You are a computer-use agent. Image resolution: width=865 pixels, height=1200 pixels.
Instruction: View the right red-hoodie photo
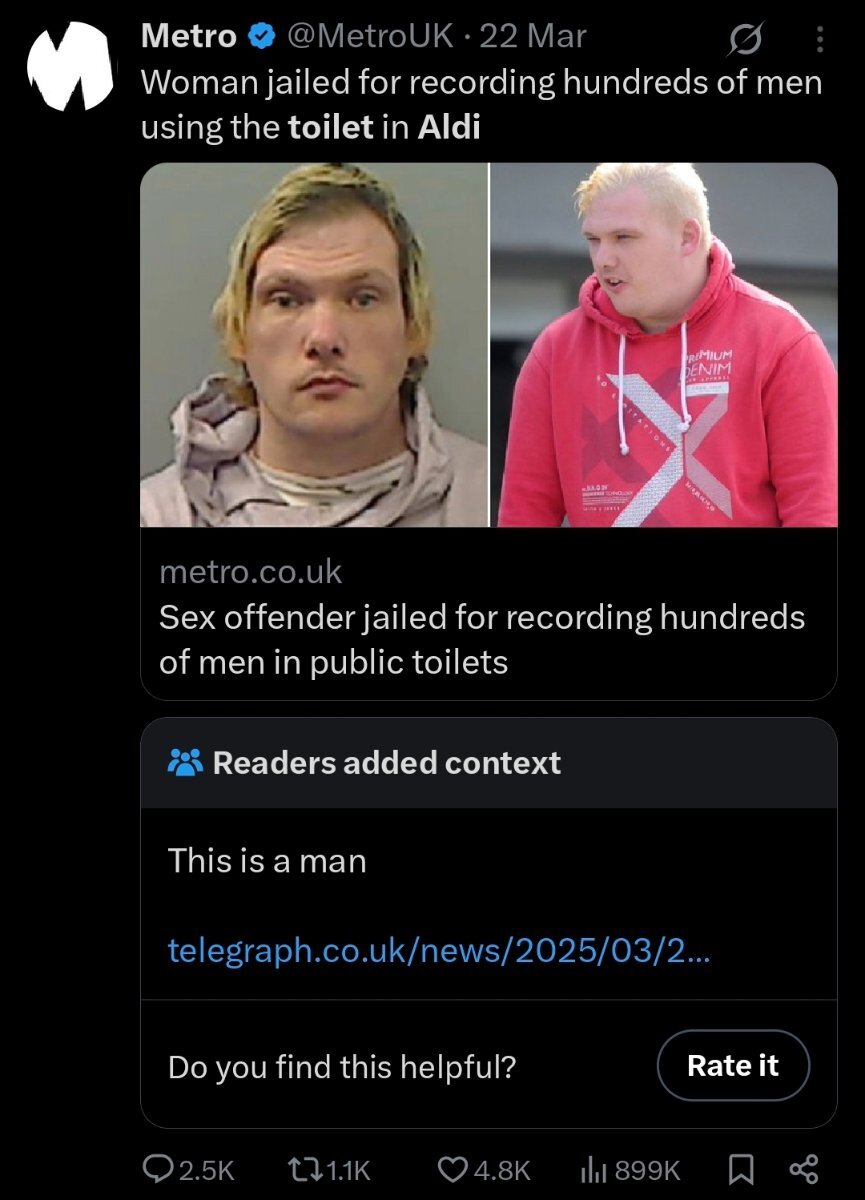pyautogui.click(x=664, y=345)
